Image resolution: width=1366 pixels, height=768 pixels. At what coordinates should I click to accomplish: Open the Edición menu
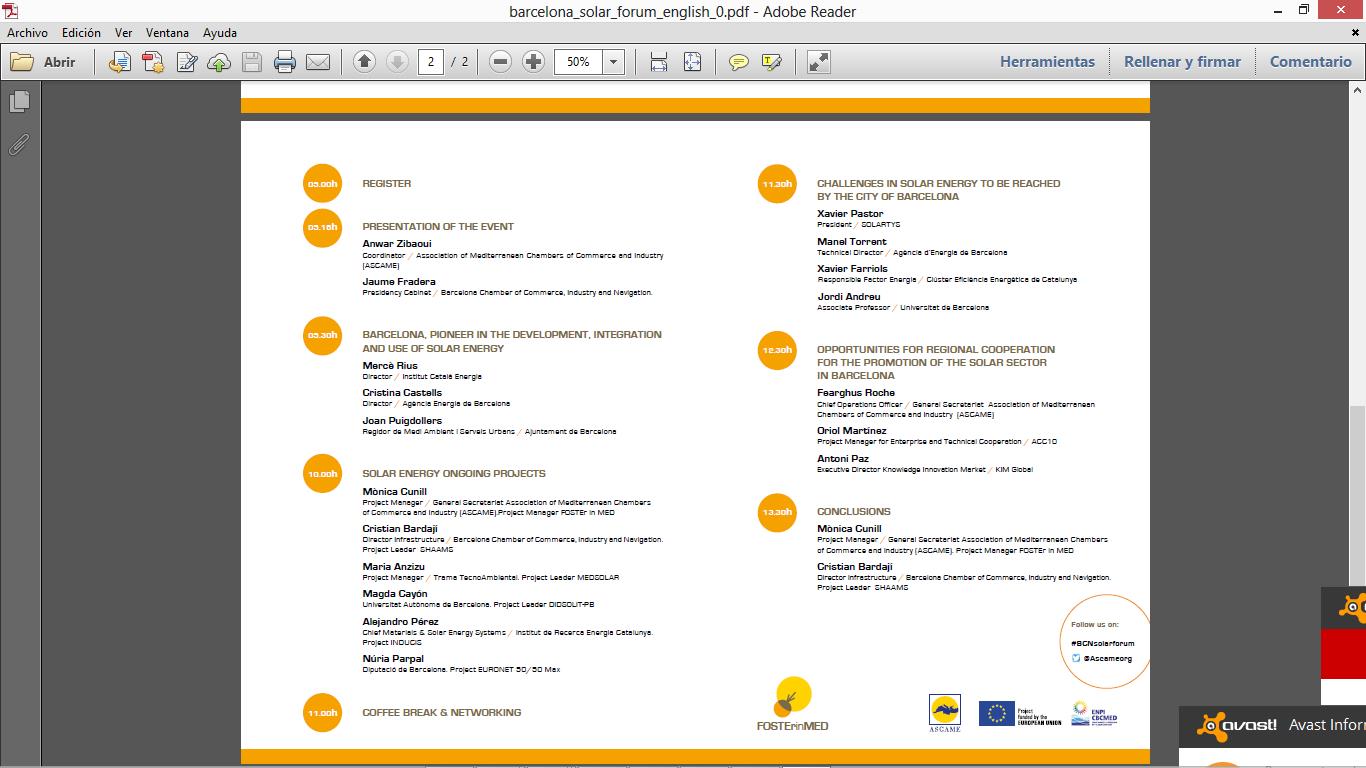tap(81, 33)
